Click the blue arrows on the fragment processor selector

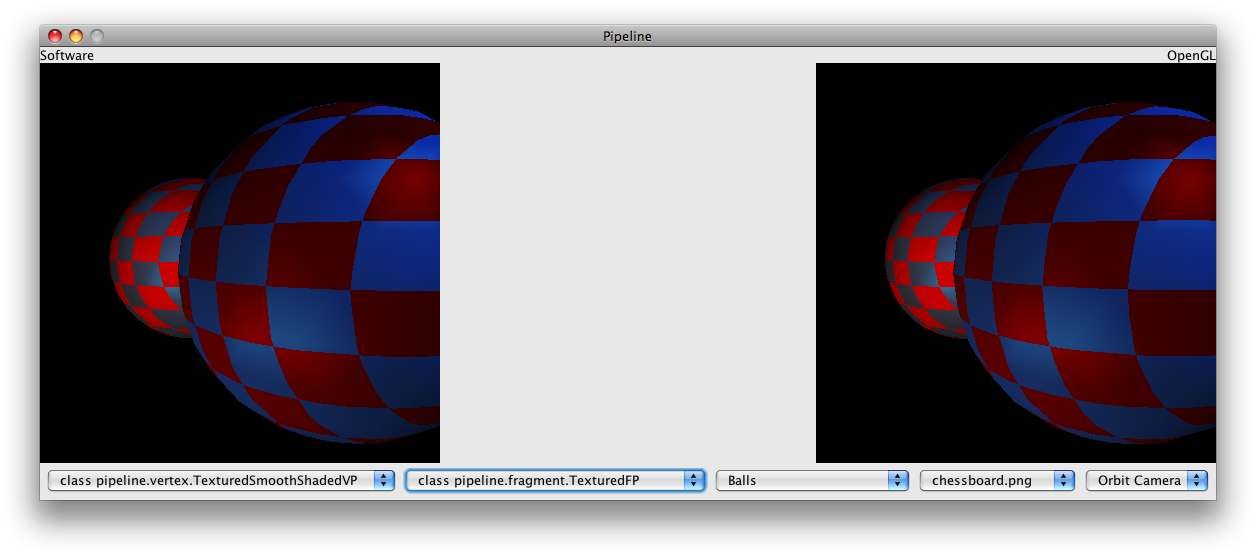tap(694, 481)
